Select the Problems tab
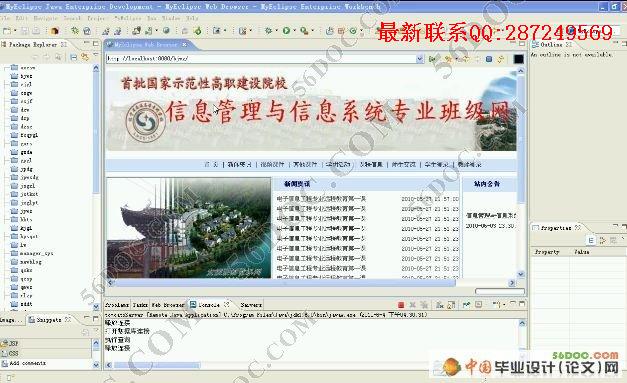 (117, 305)
